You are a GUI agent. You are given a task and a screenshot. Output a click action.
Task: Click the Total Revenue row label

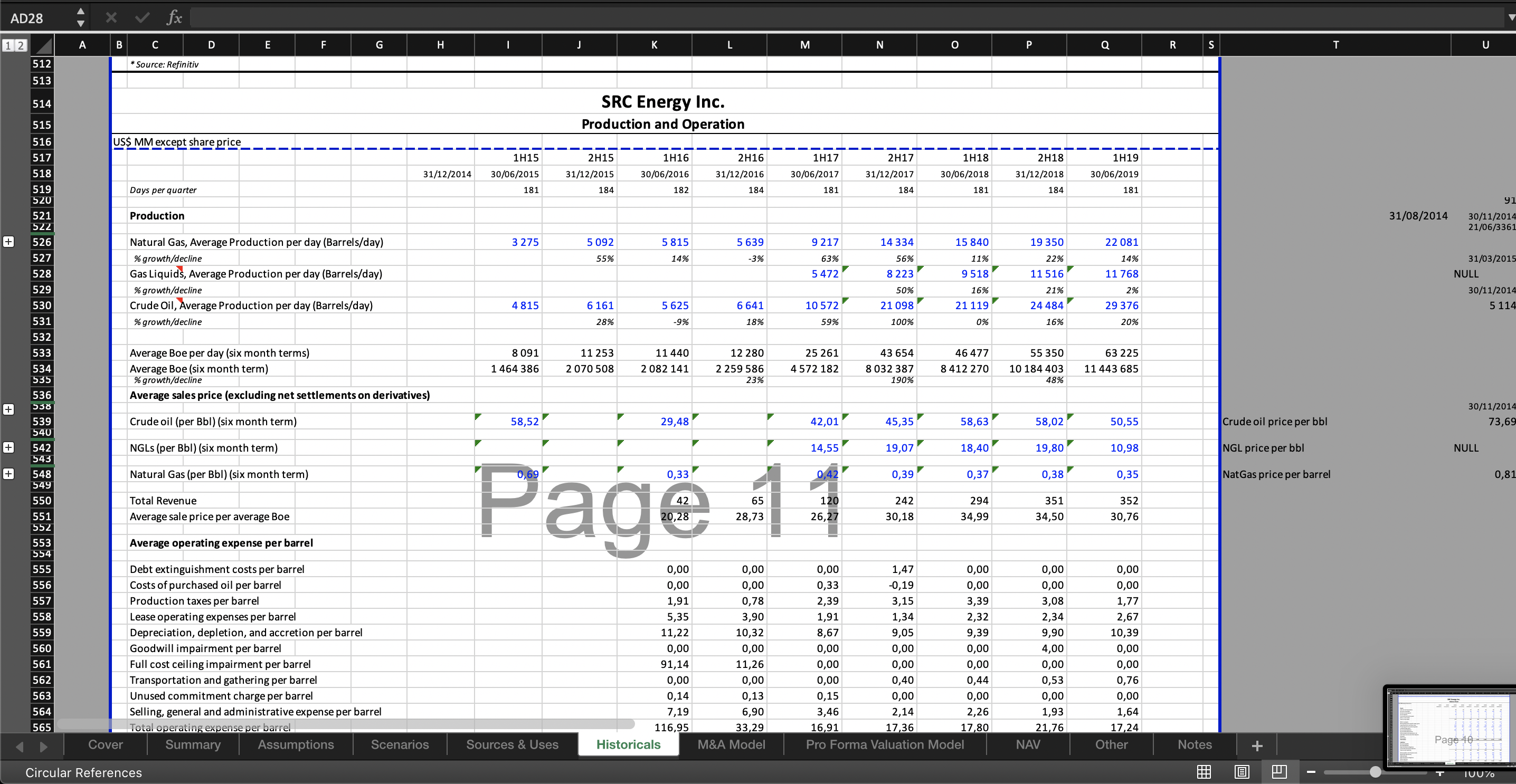coord(163,501)
